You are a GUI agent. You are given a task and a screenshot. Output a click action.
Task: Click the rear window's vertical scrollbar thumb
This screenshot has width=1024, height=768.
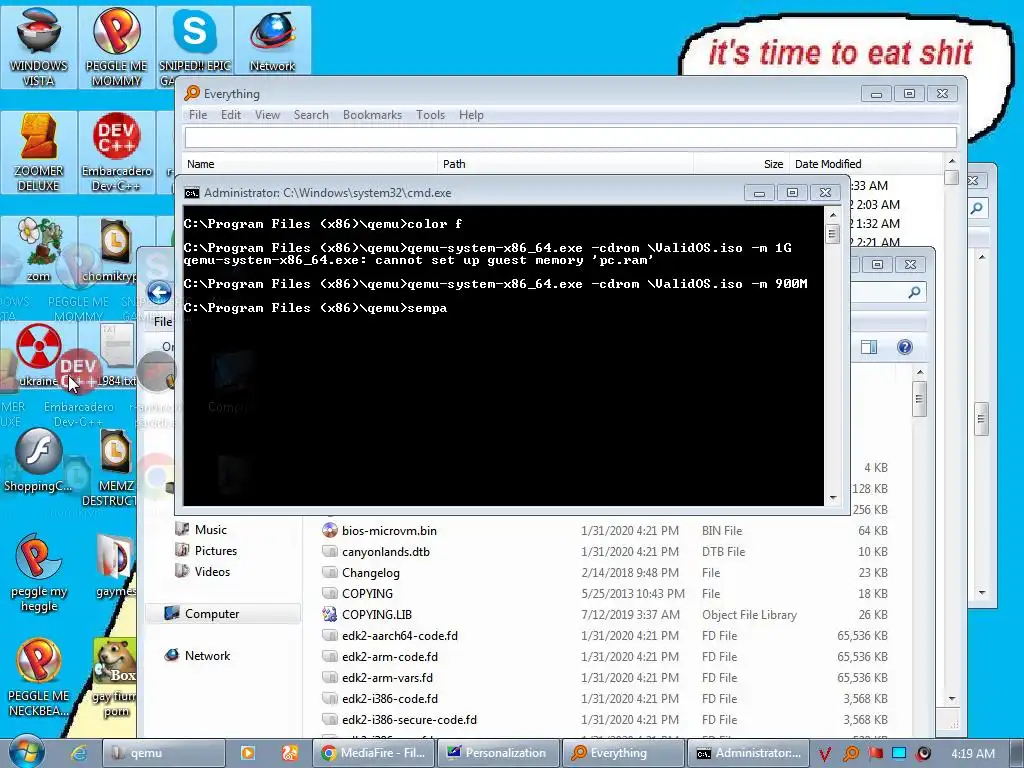point(981,419)
